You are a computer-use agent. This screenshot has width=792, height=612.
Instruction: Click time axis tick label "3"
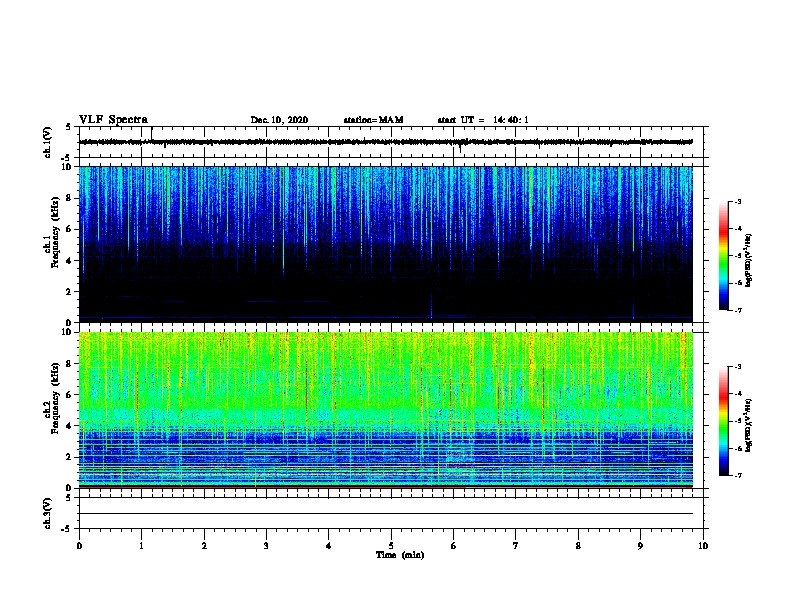266,546
